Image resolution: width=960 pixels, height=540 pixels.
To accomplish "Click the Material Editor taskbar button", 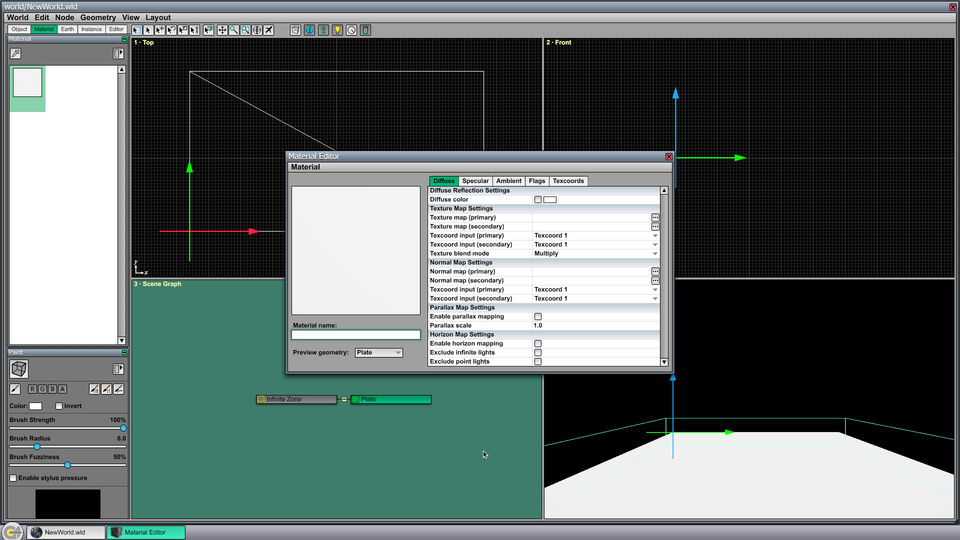I will pyautogui.click(x=146, y=532).
